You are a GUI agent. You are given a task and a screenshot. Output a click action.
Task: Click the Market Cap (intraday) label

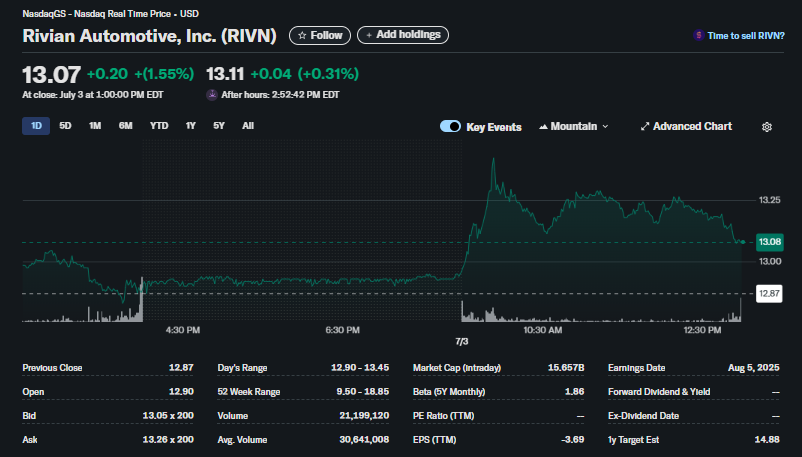(x=457, y=368)
